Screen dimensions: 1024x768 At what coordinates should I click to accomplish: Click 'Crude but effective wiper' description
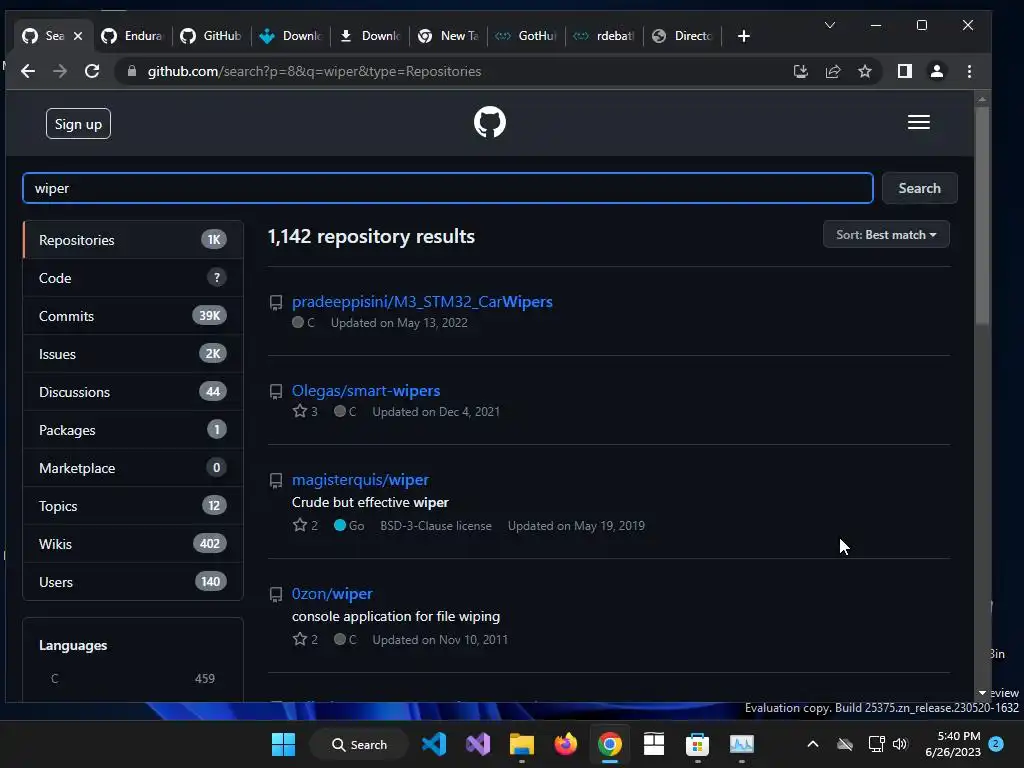click(x=370, y=502)
